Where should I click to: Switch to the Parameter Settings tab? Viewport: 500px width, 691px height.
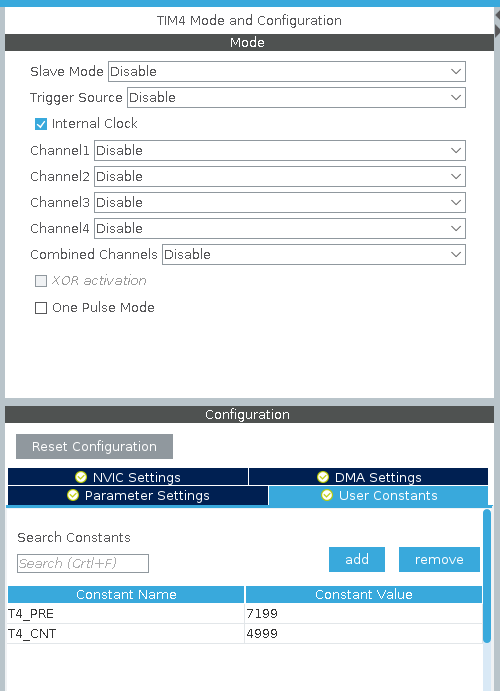point(138,495)
